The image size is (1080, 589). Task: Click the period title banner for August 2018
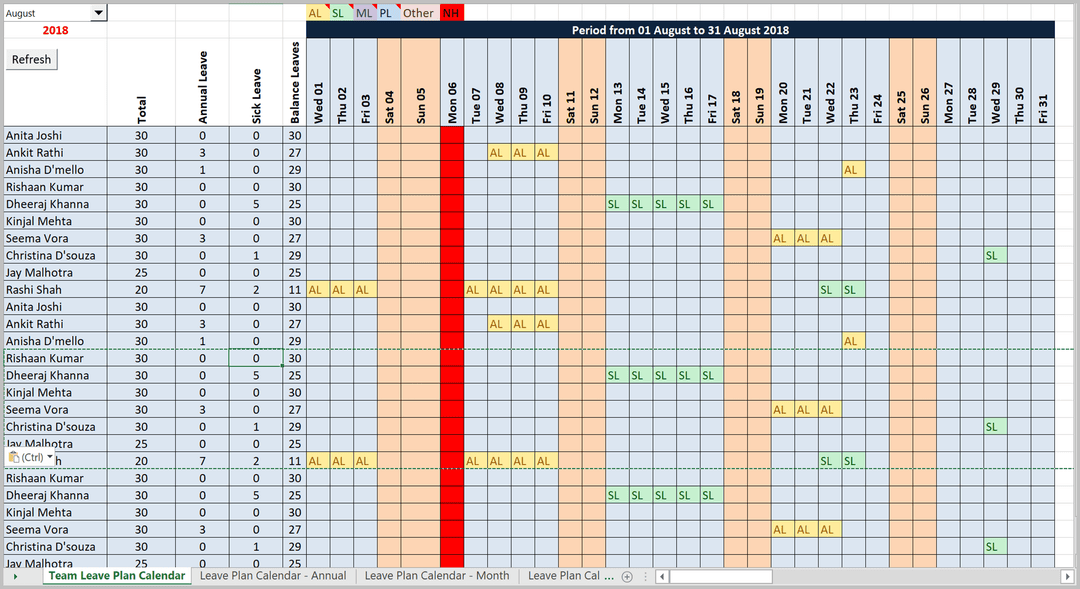tap(680, 30)
